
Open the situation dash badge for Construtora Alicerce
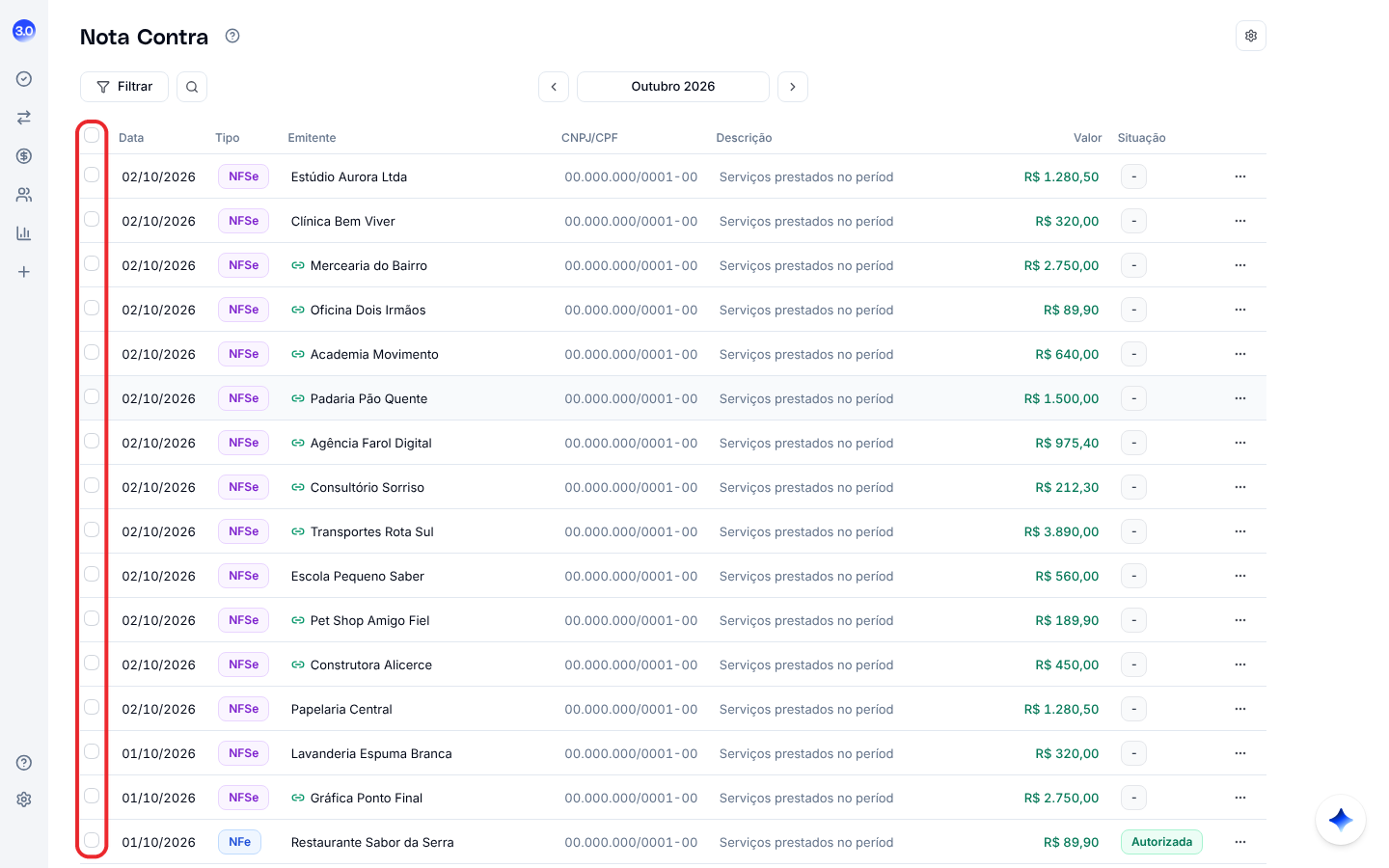click(x=1133, y=665)
